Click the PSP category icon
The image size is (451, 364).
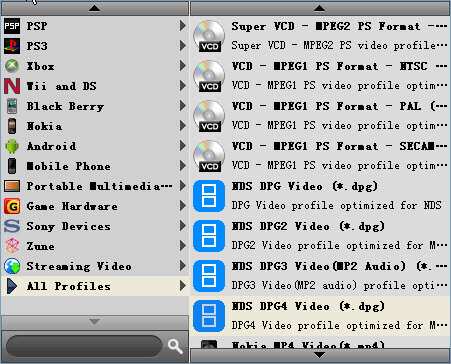tap(12, 26)
